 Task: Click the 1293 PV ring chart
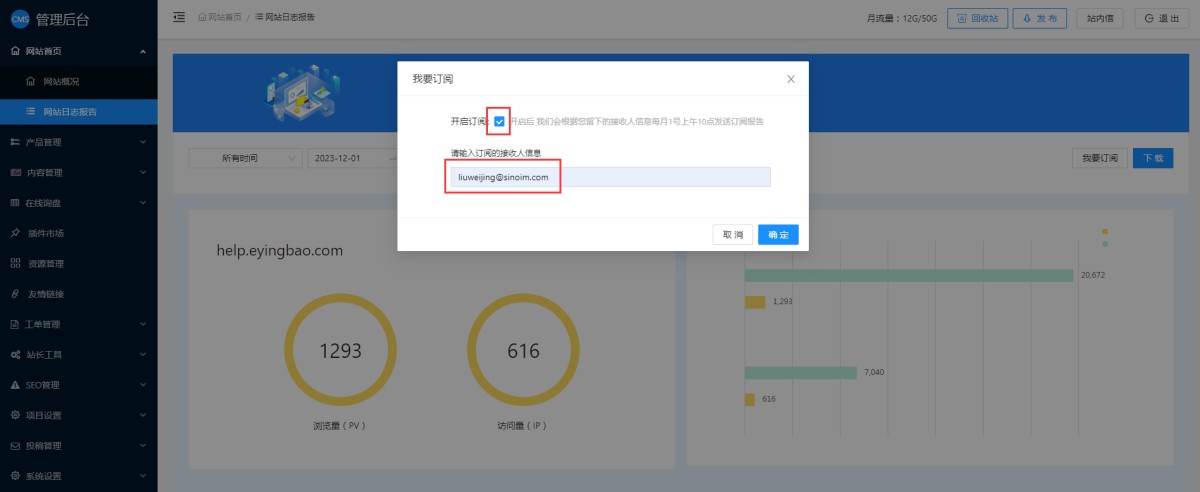pyautogui.click(x=340, y=350)
